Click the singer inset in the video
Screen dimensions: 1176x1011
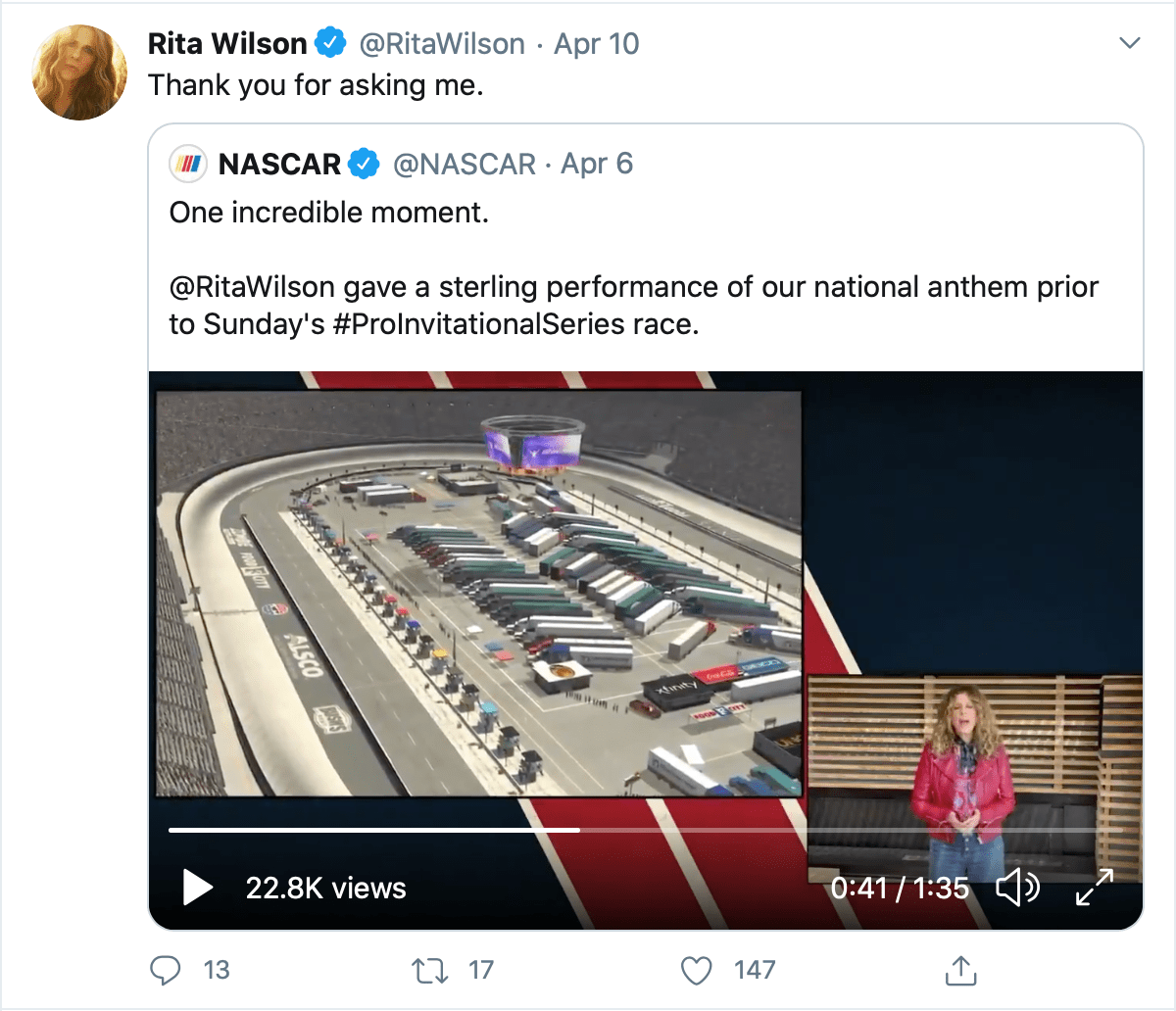[965, 774]
